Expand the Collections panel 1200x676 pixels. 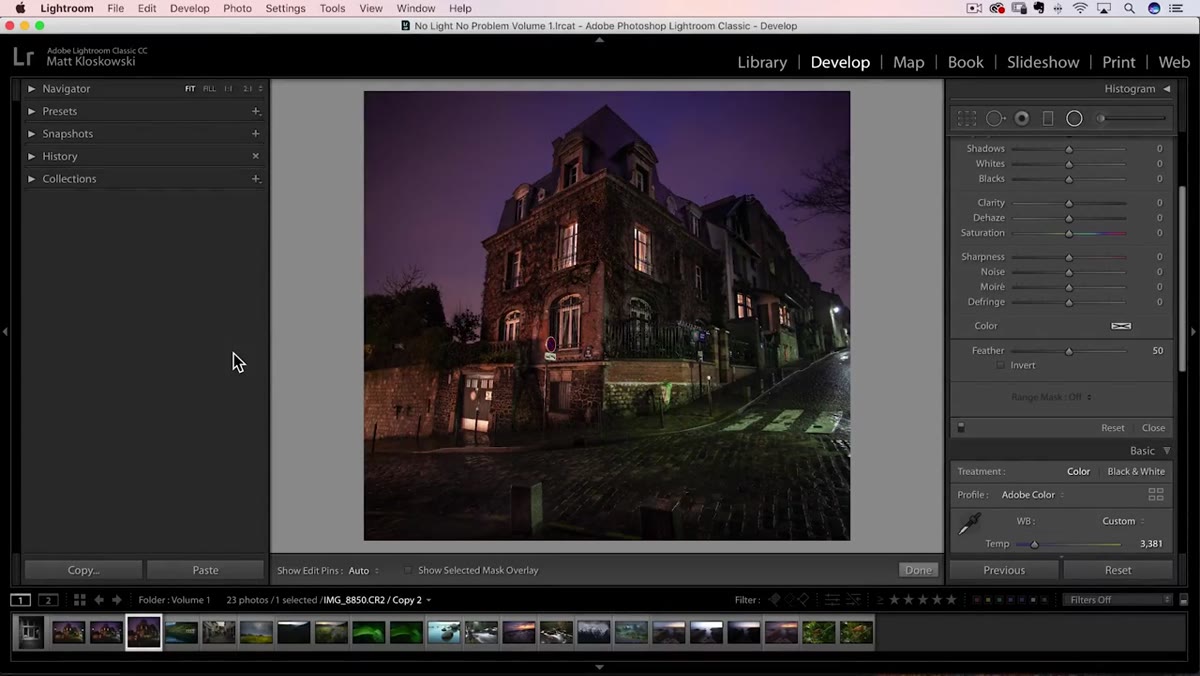point(32,179)
